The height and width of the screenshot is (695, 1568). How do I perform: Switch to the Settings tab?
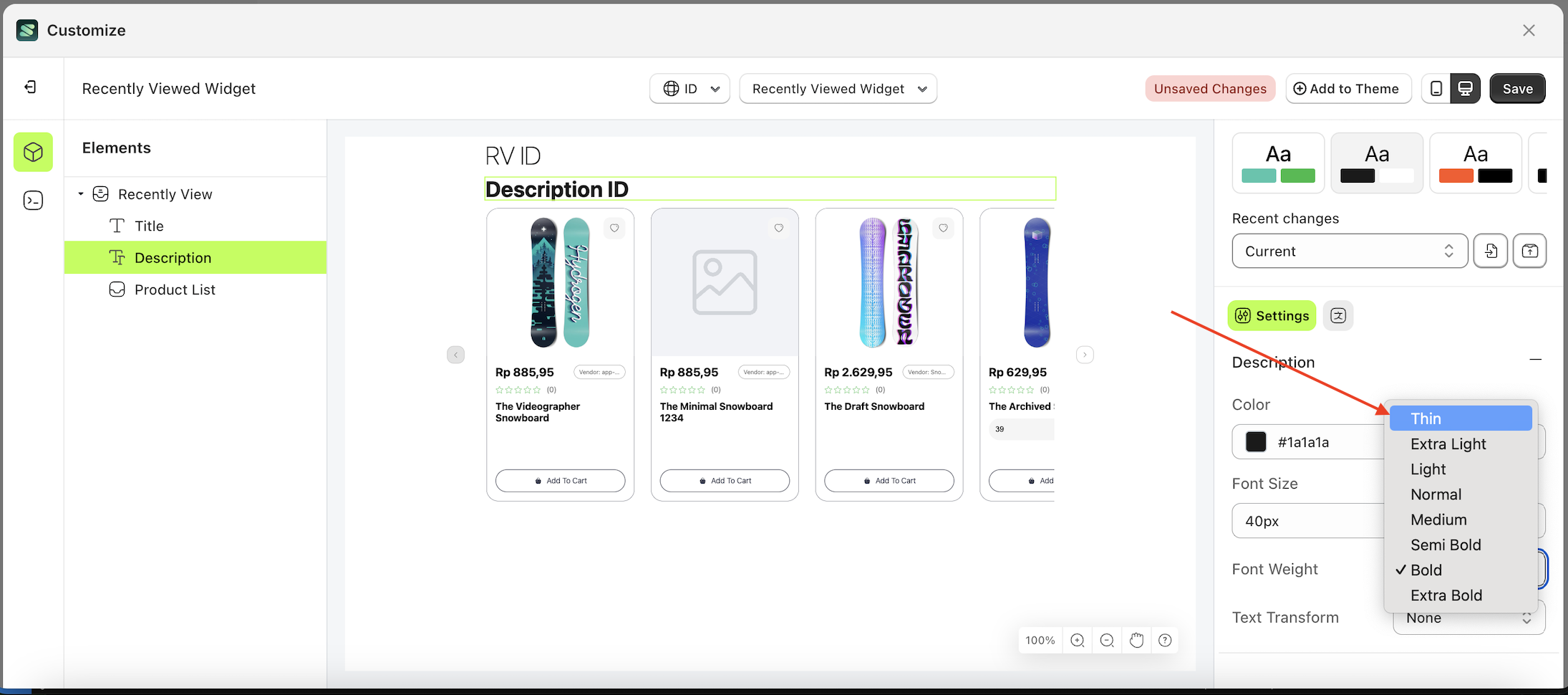pos(1272,315)
